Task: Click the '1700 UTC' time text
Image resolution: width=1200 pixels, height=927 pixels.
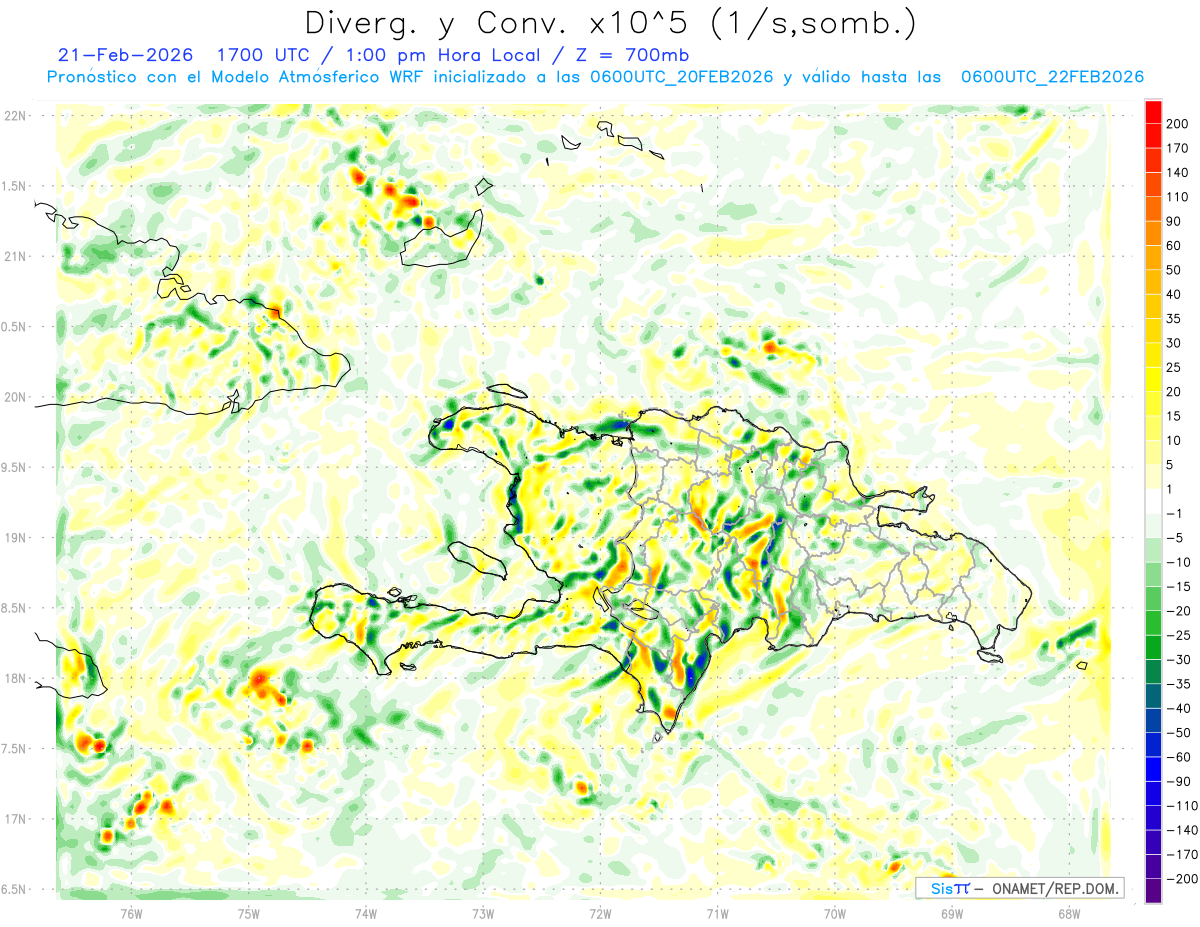Action: tap(265, 54)
